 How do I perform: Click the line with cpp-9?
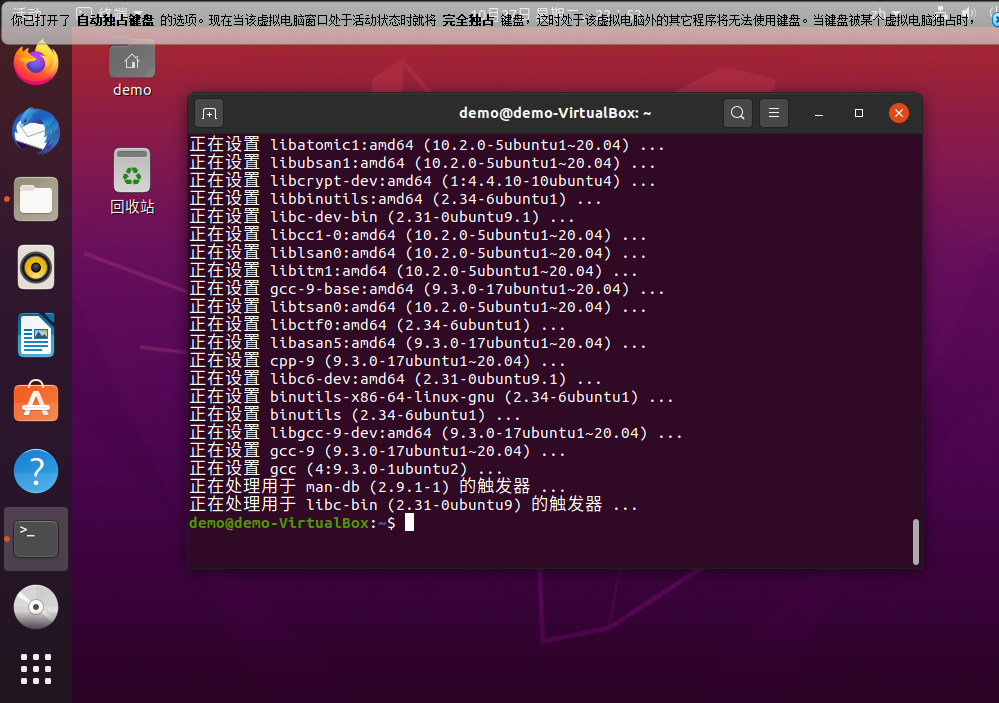pyautogui.click(x=377, y=361)
